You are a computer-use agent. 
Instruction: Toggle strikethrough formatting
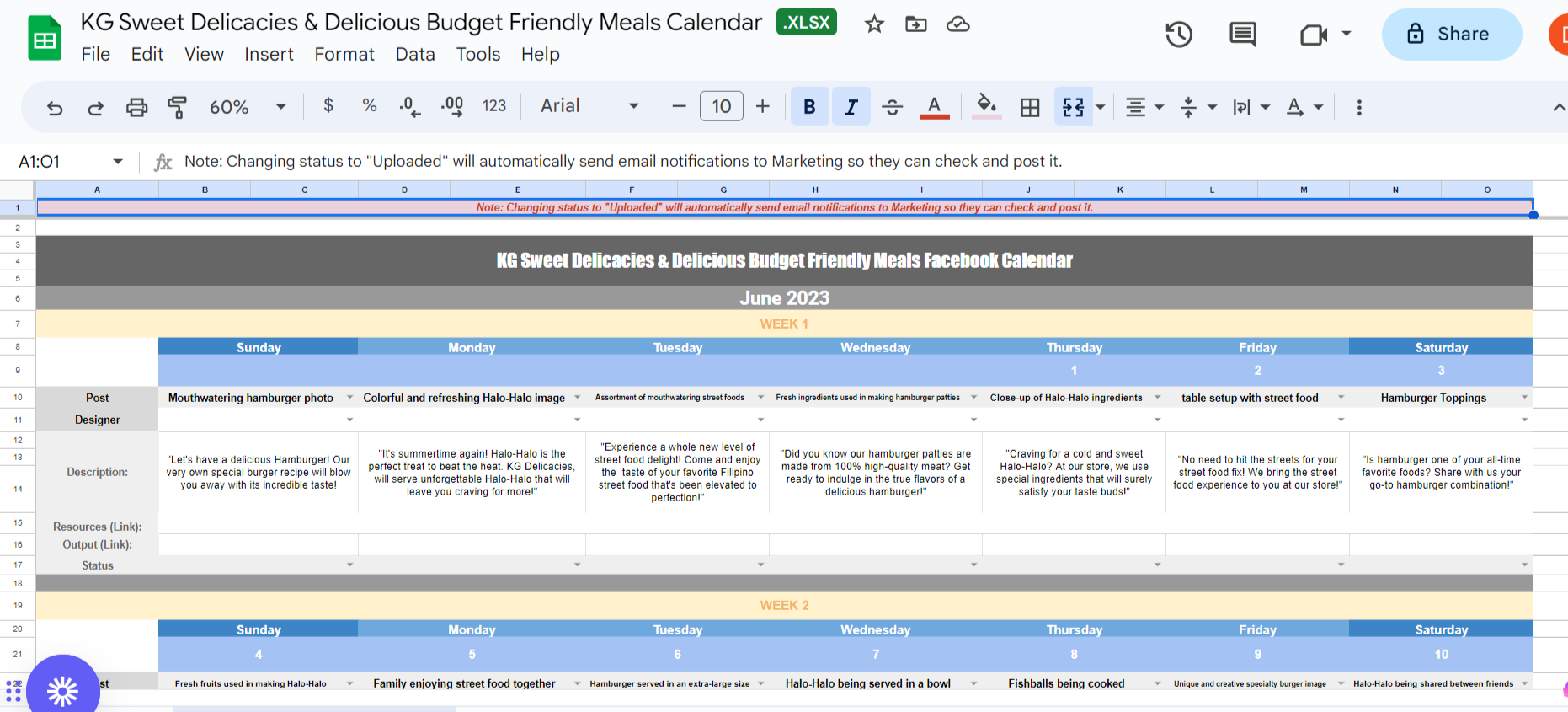(x=893, y=106)
